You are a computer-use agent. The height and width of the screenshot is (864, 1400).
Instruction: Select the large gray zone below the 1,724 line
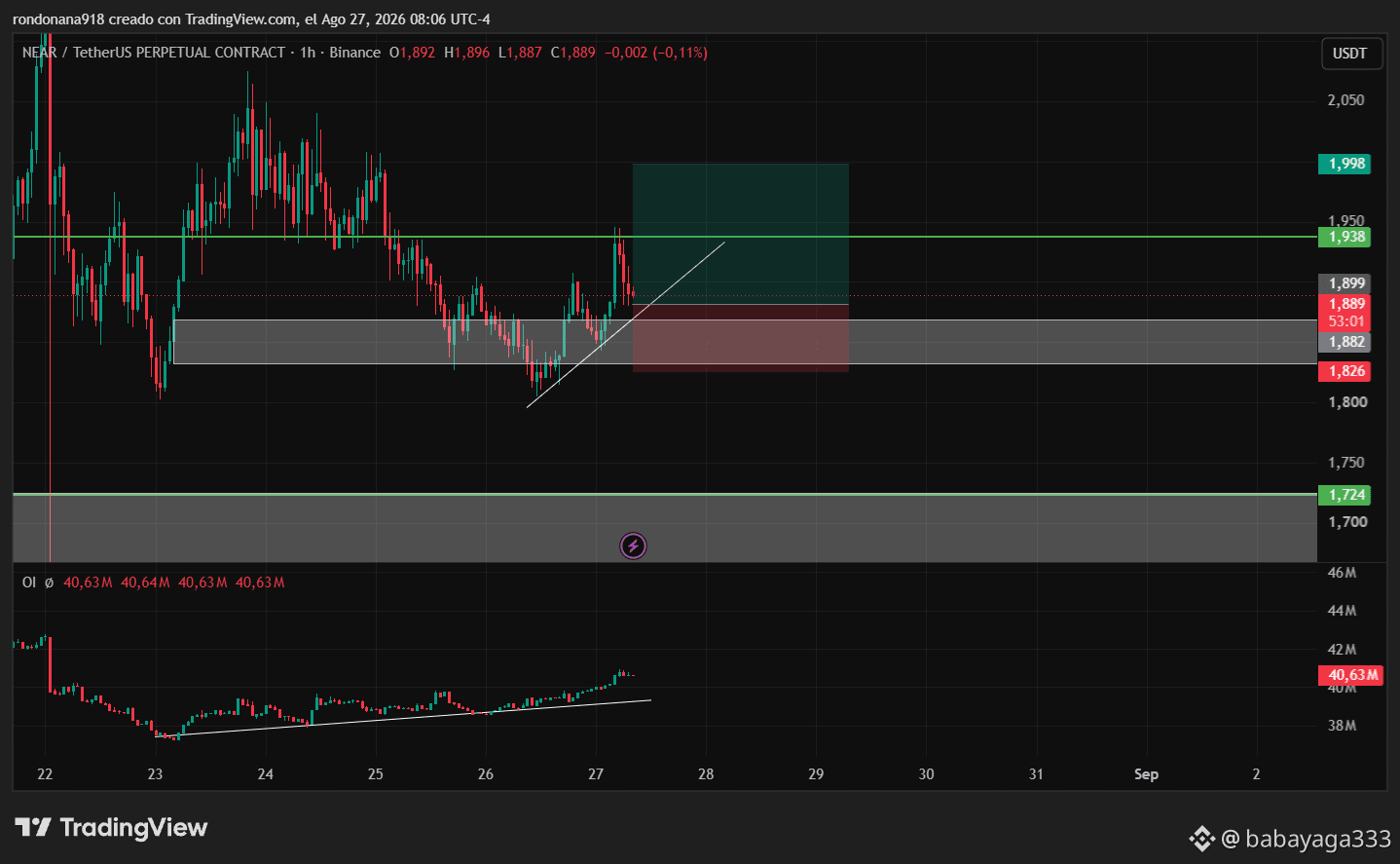point(665,528)
